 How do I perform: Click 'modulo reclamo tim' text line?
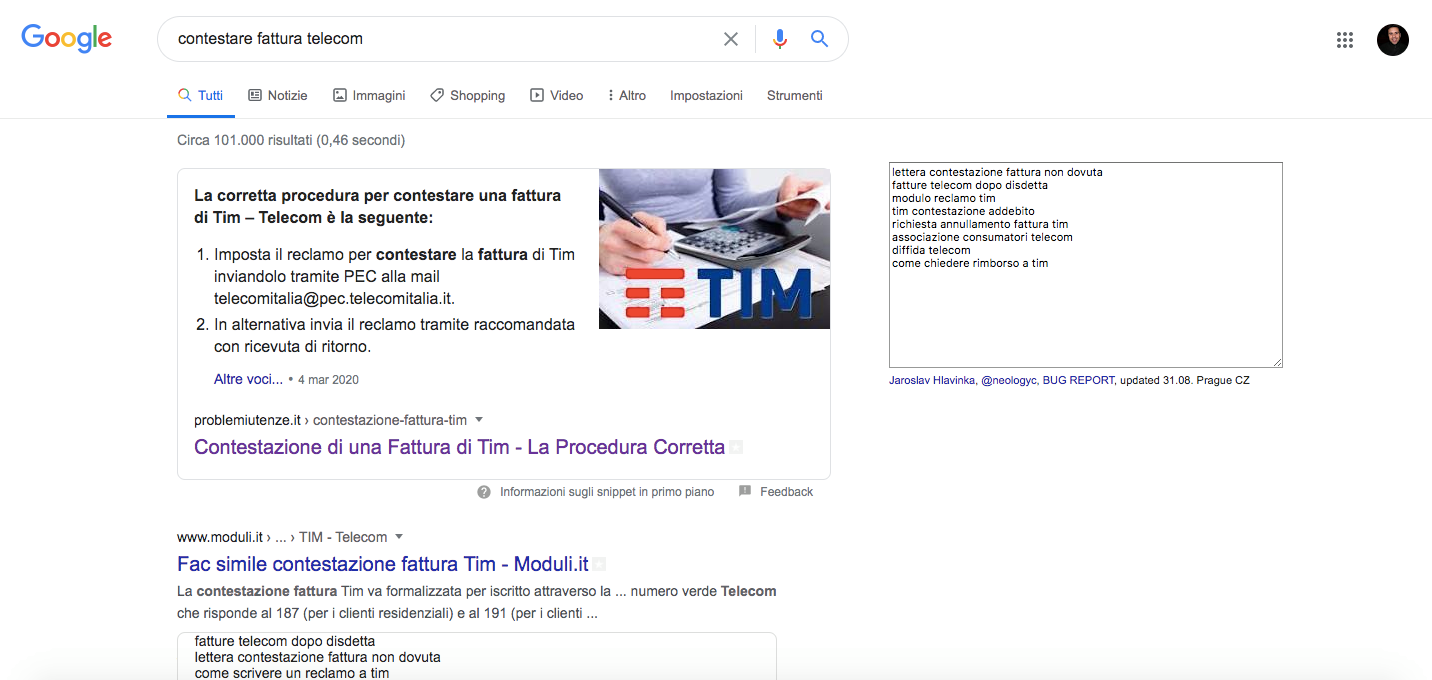pos(944,198)
